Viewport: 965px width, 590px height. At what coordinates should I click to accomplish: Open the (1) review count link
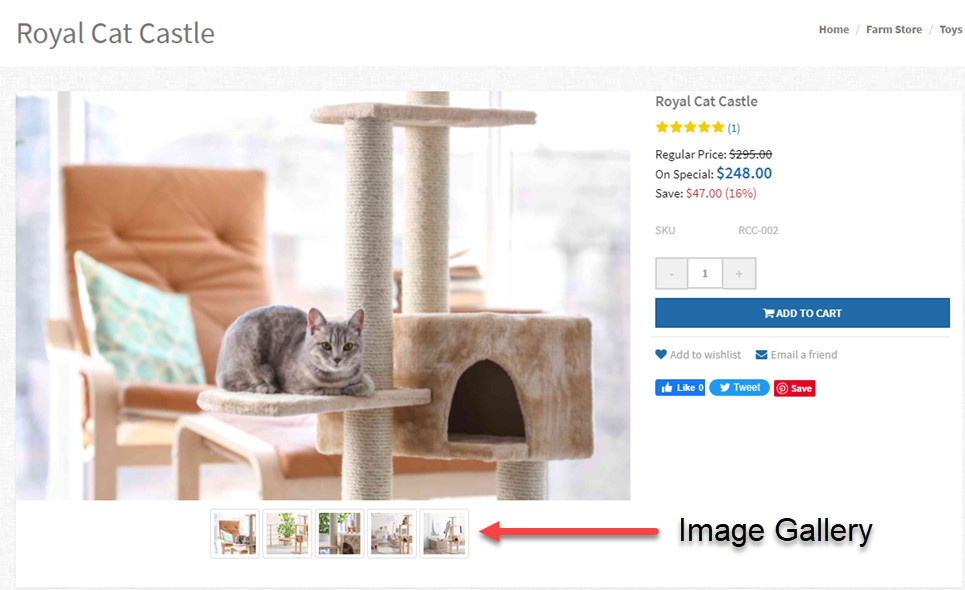click(x=734, y=128)
